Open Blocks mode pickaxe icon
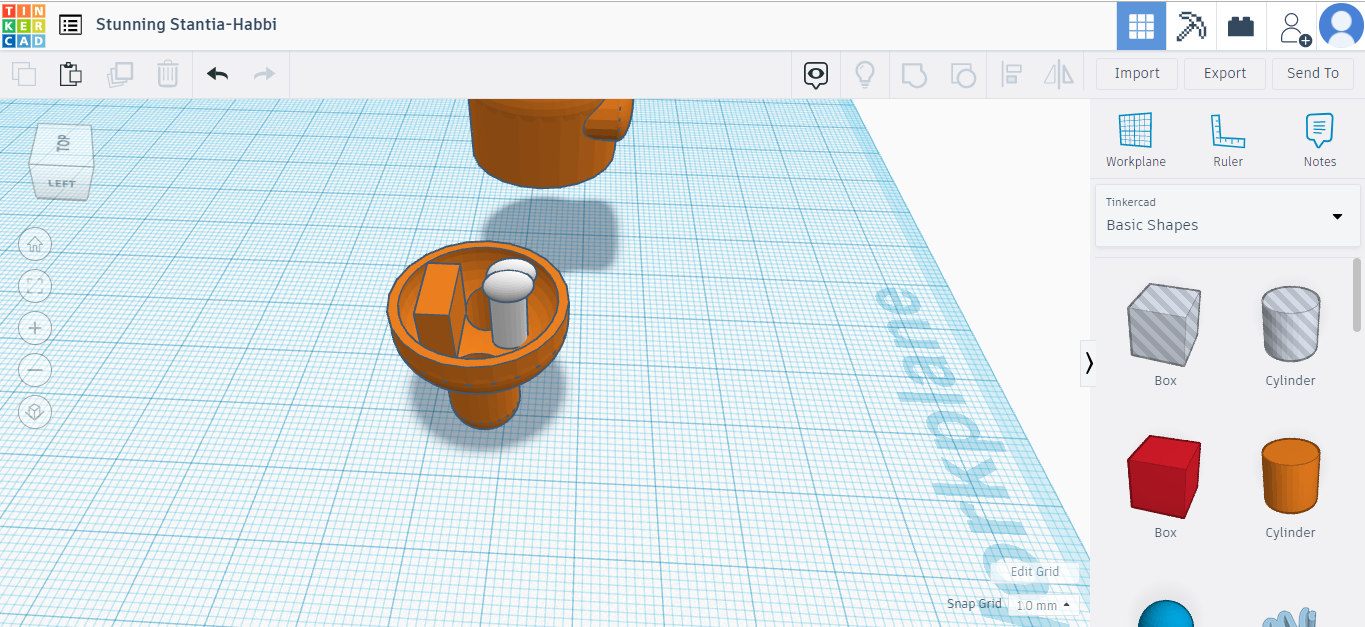The image size is (1365, 627). point(1191,26)
